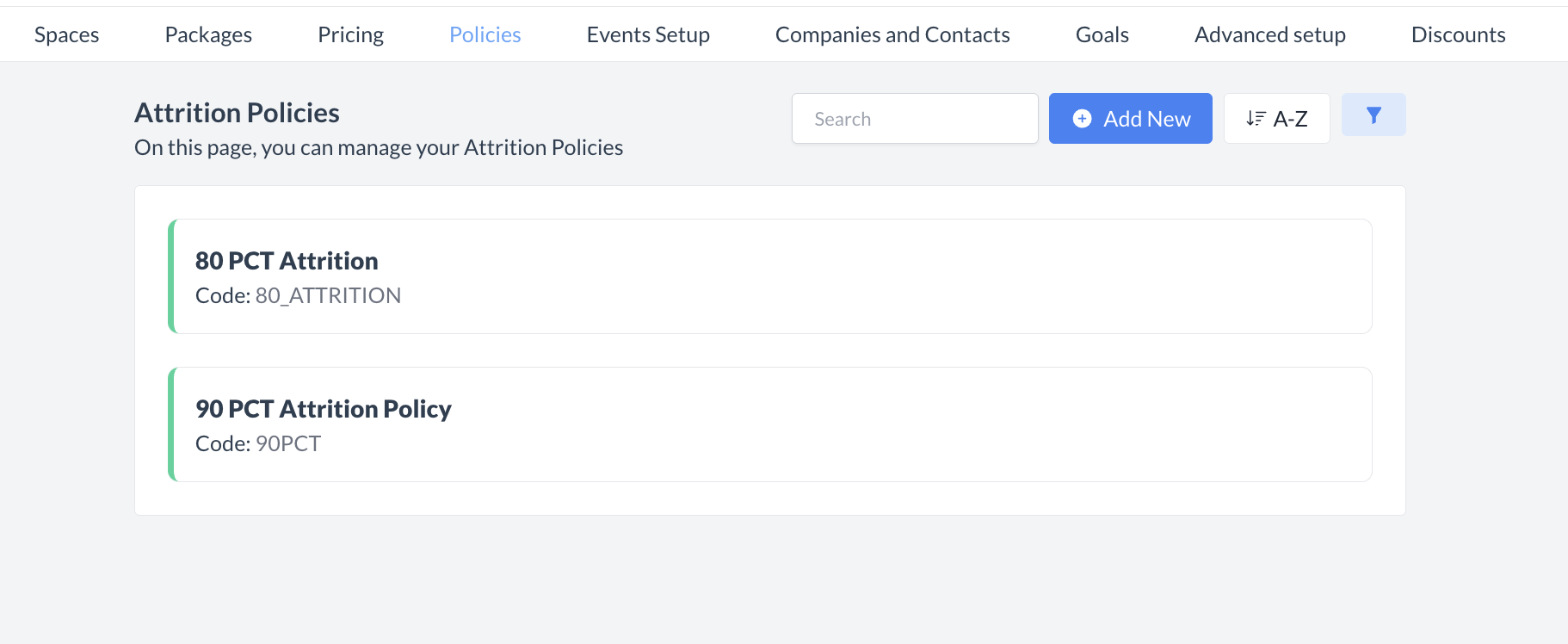Viewport: 1568px width, 644px height.
Task: Open the Packages tab
Action: point(207,34)
